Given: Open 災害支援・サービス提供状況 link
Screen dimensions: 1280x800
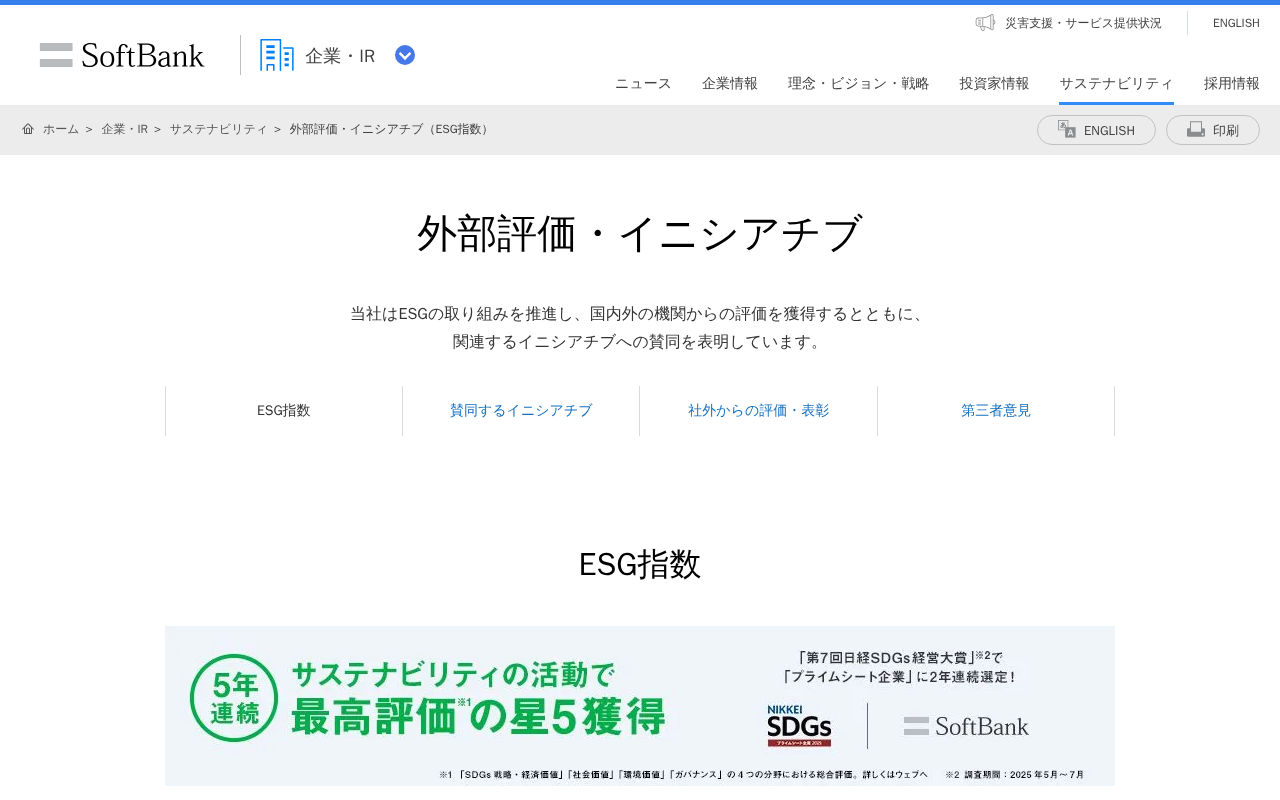Looking at the screenshot, I should [1083, 23].
